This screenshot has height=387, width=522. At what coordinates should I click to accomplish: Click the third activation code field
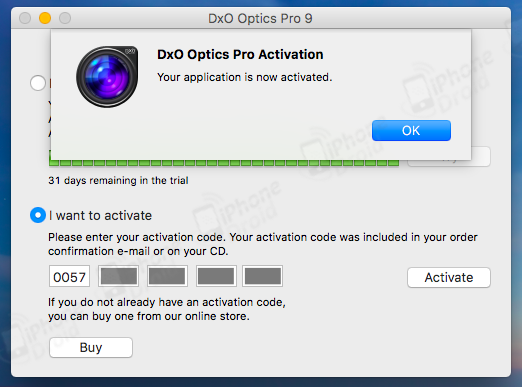tap(167, 276)
